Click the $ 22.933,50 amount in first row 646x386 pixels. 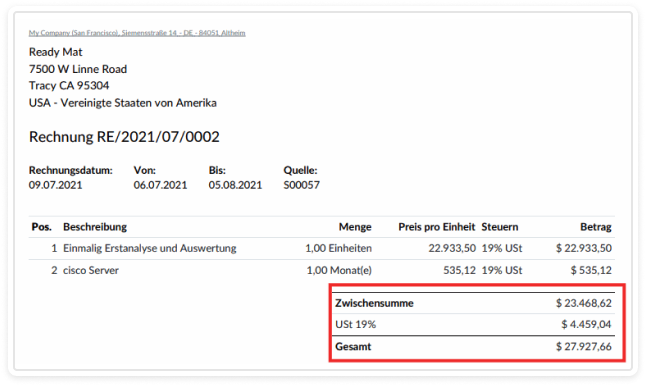584,248
